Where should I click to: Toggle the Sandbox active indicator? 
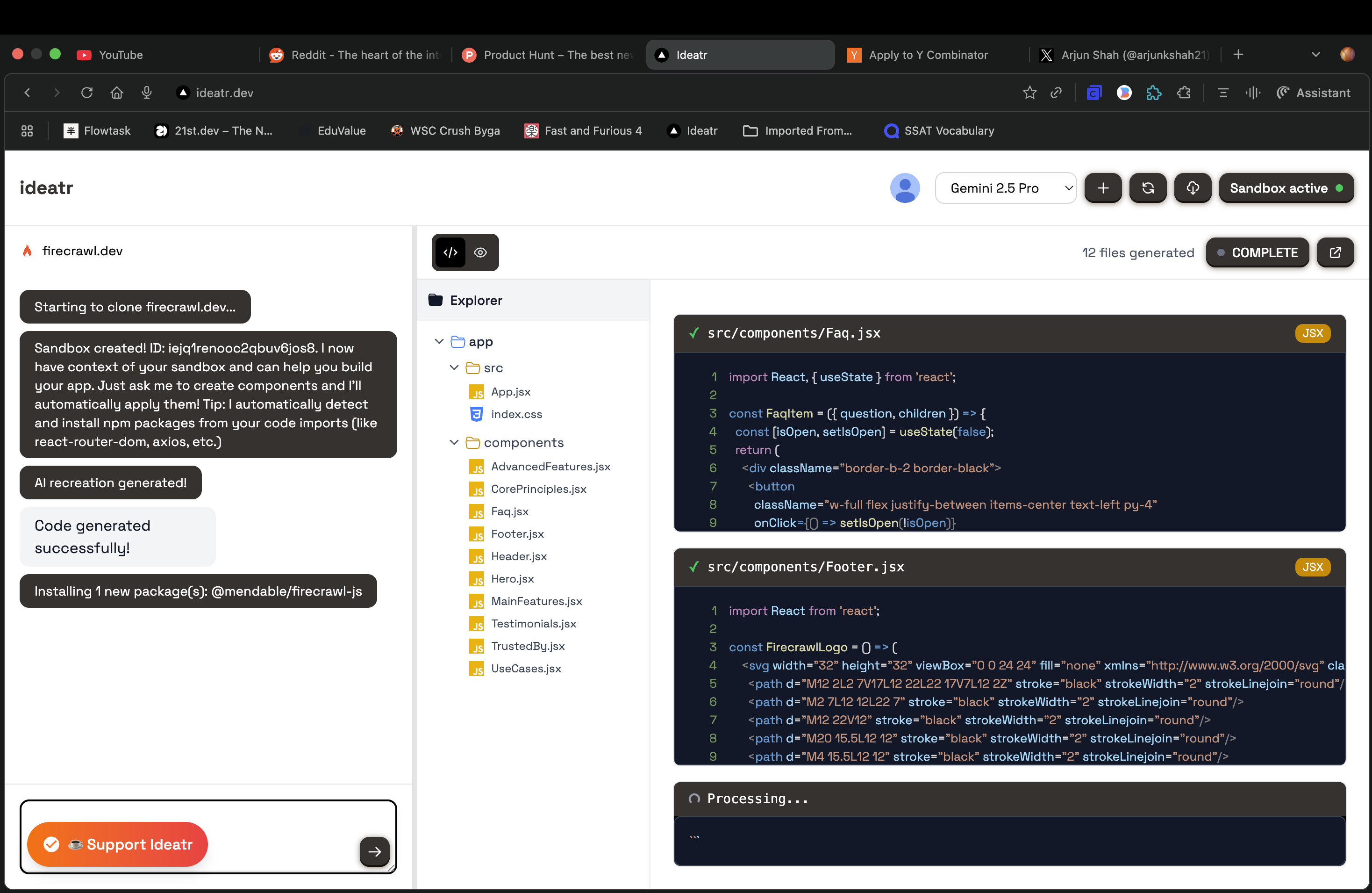pos(1286,188)
